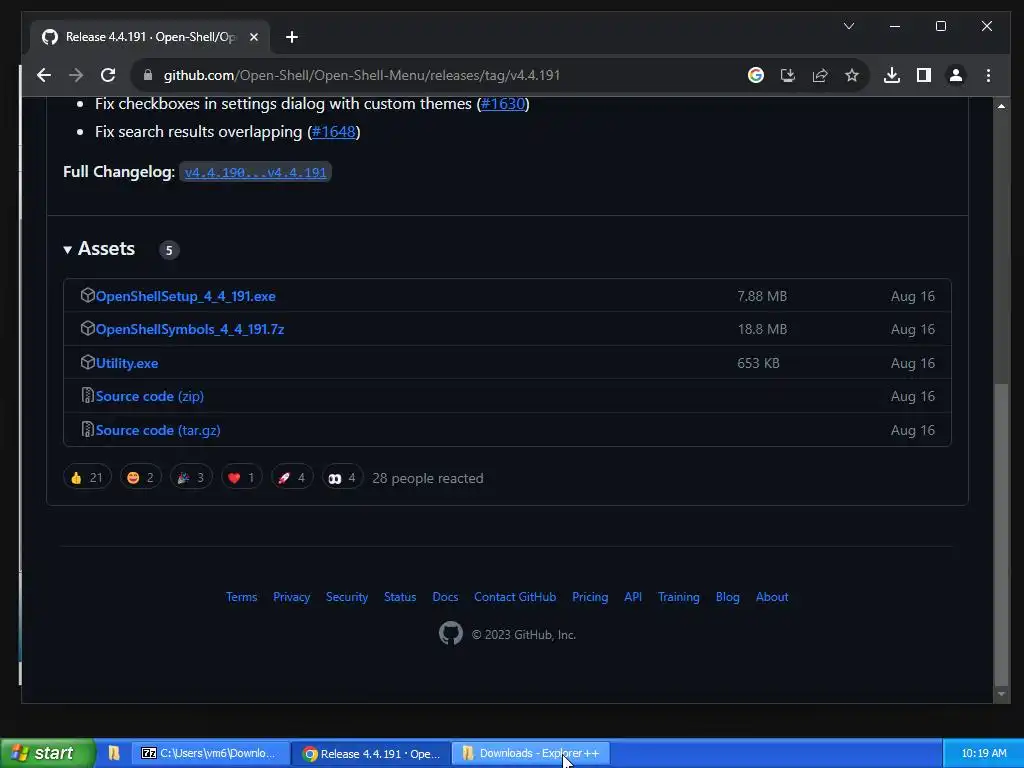The height and width of the screenshot is (768, 1024).
Task: Reload the GitHub release page
Action: coord(108,75)
